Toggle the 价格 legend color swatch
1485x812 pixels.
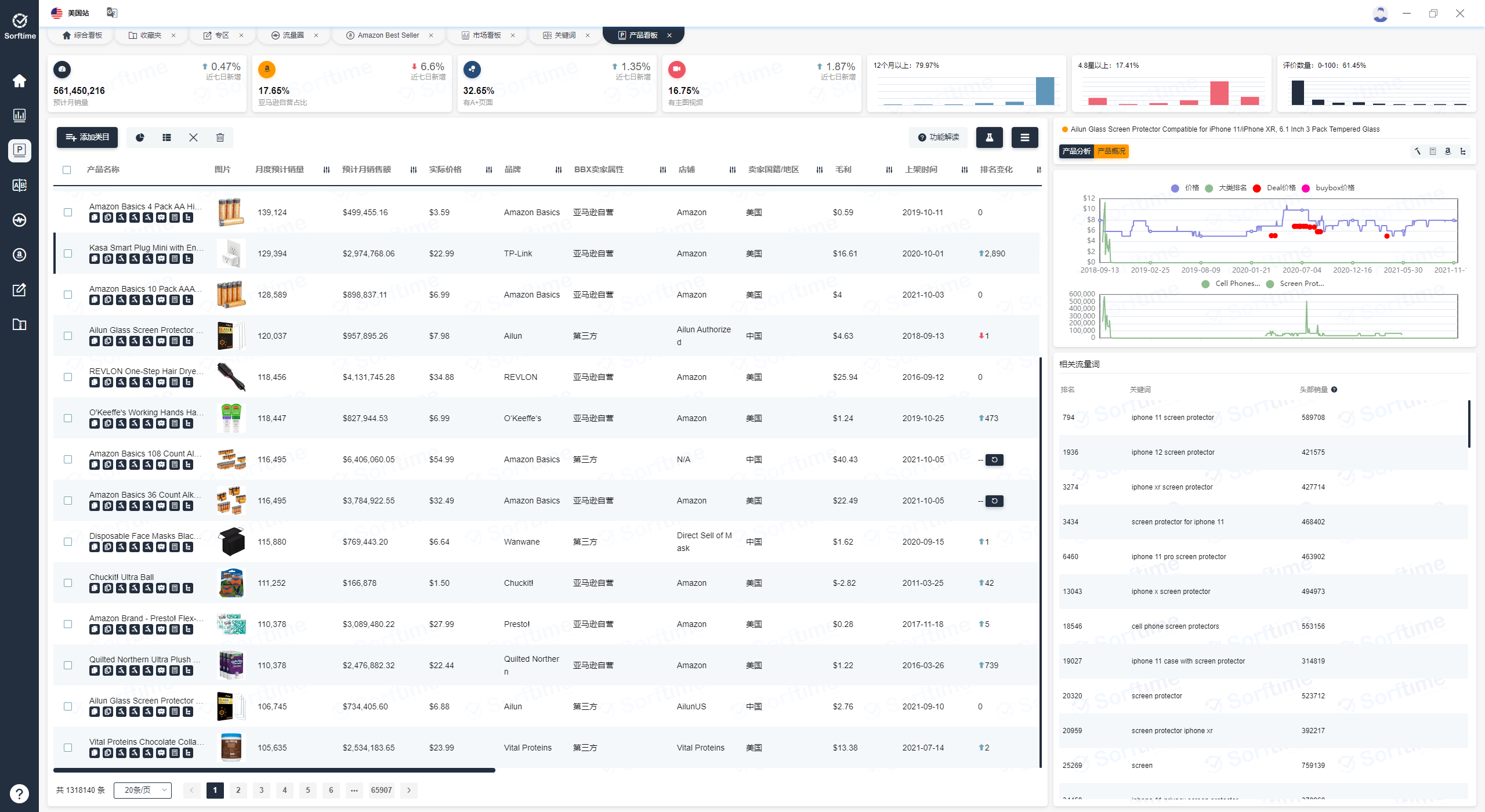(x=1175, y=188)
